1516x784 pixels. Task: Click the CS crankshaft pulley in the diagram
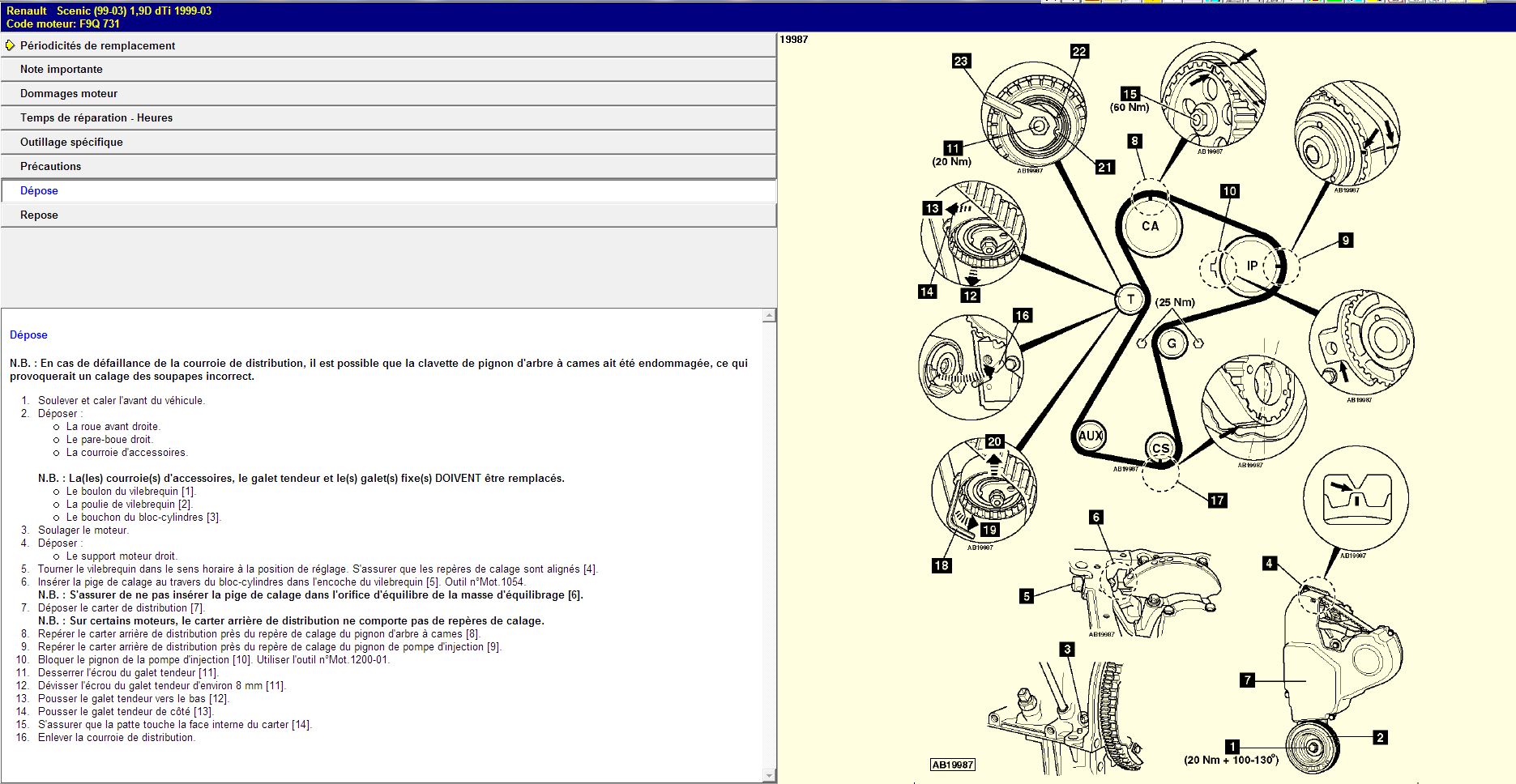[x=1160, y=448]
